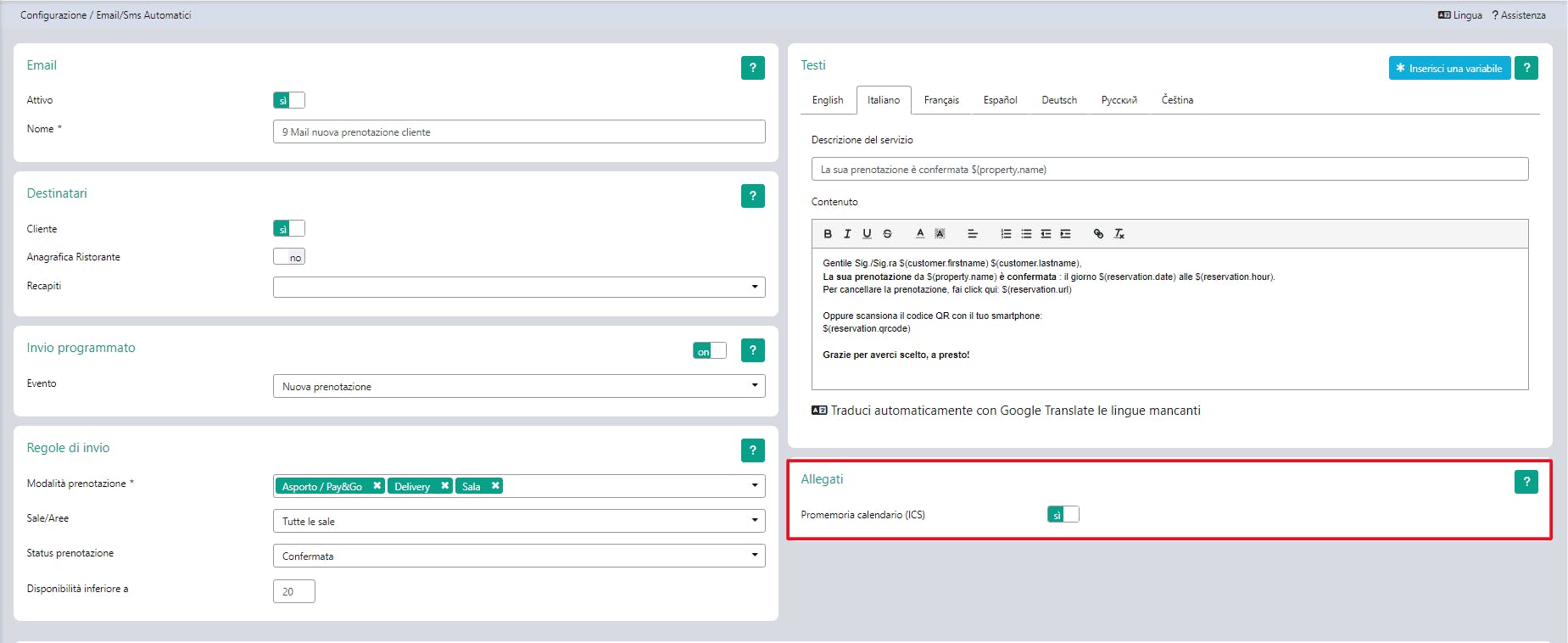Image resolution: width=1568 pixels, height=643 pixels.
Task: Toggle Promemoria calendario (ICS) switch
Action: [1063, 514]
